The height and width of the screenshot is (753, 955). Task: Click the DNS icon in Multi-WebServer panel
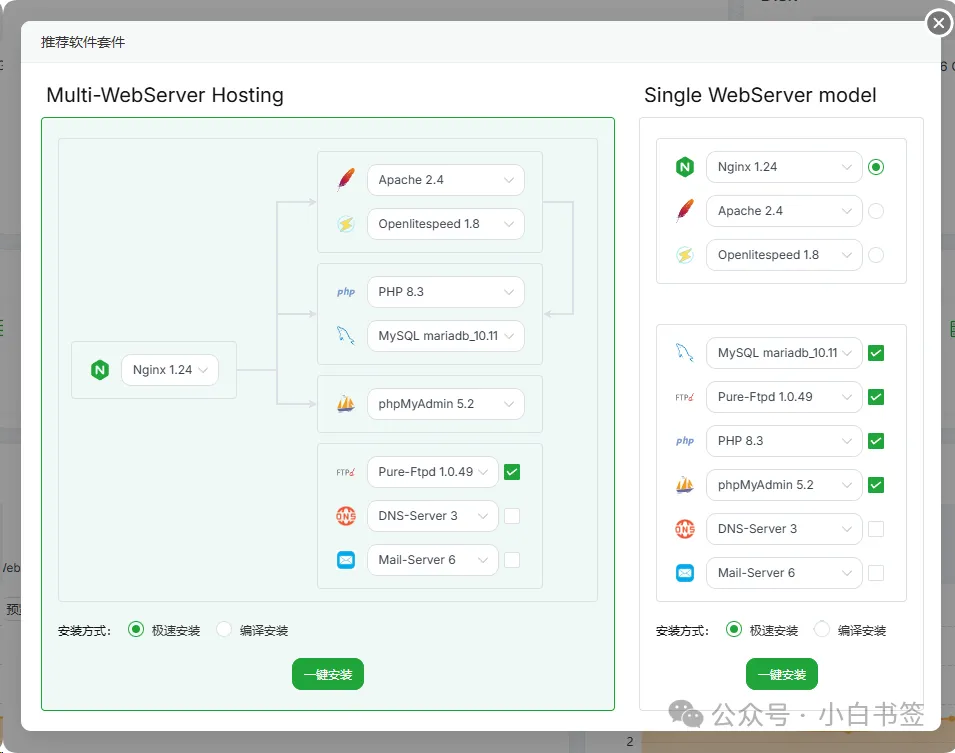pyautogui.click(x=346, y=516)
